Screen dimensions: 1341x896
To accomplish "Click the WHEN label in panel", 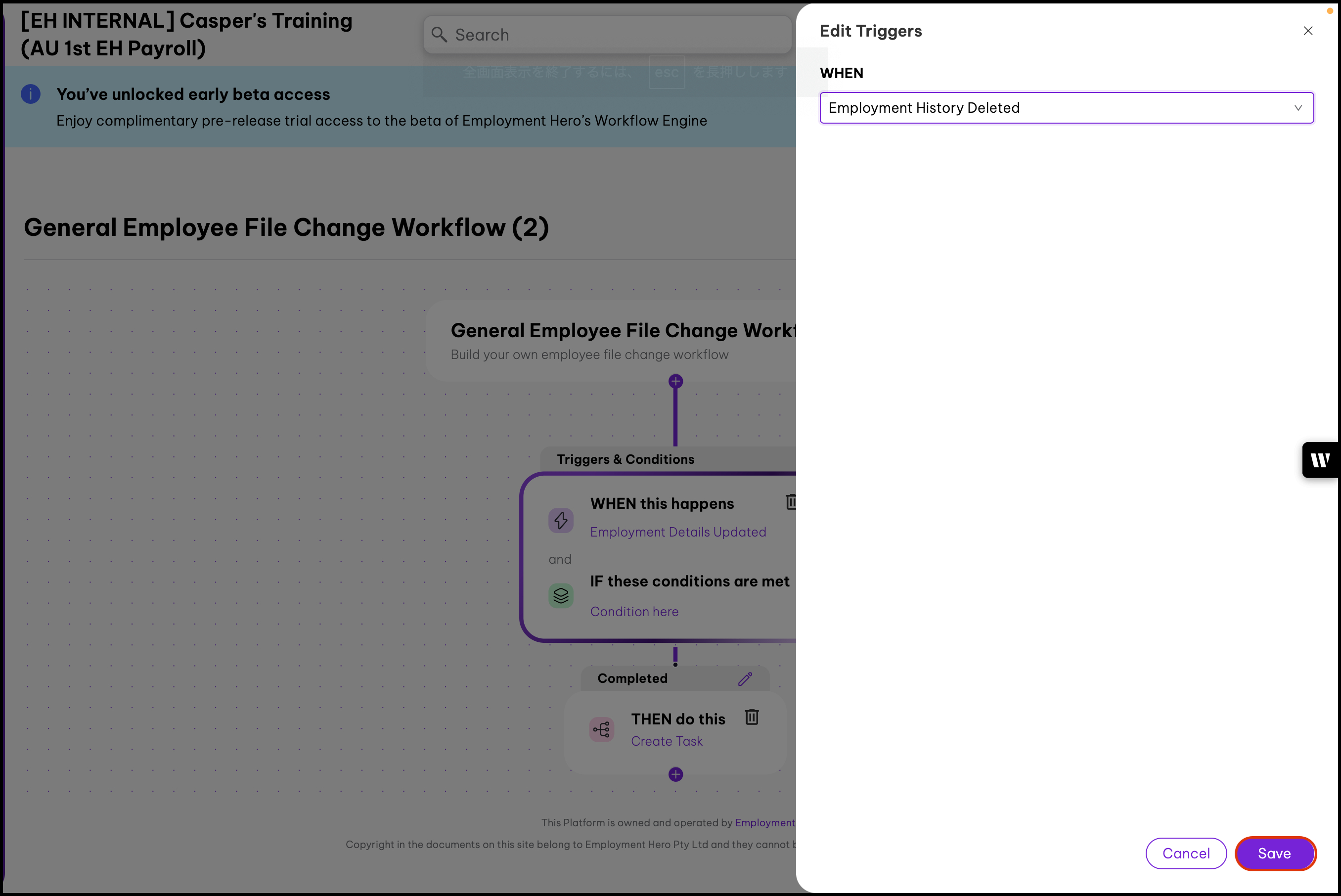I will point(841,73).
